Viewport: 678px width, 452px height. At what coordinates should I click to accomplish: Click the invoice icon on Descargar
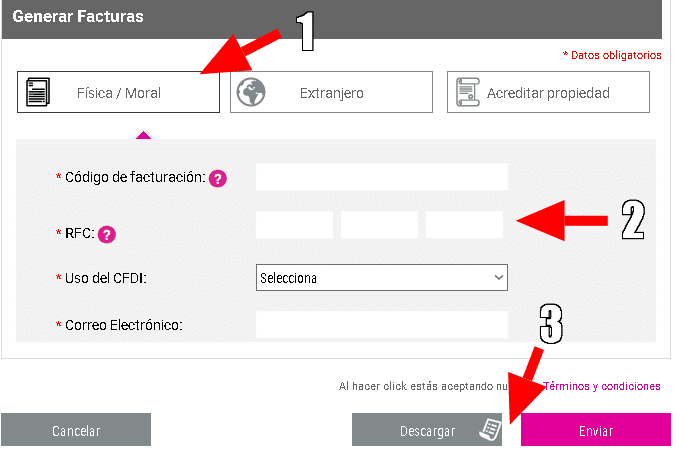(x=490, y=430)
